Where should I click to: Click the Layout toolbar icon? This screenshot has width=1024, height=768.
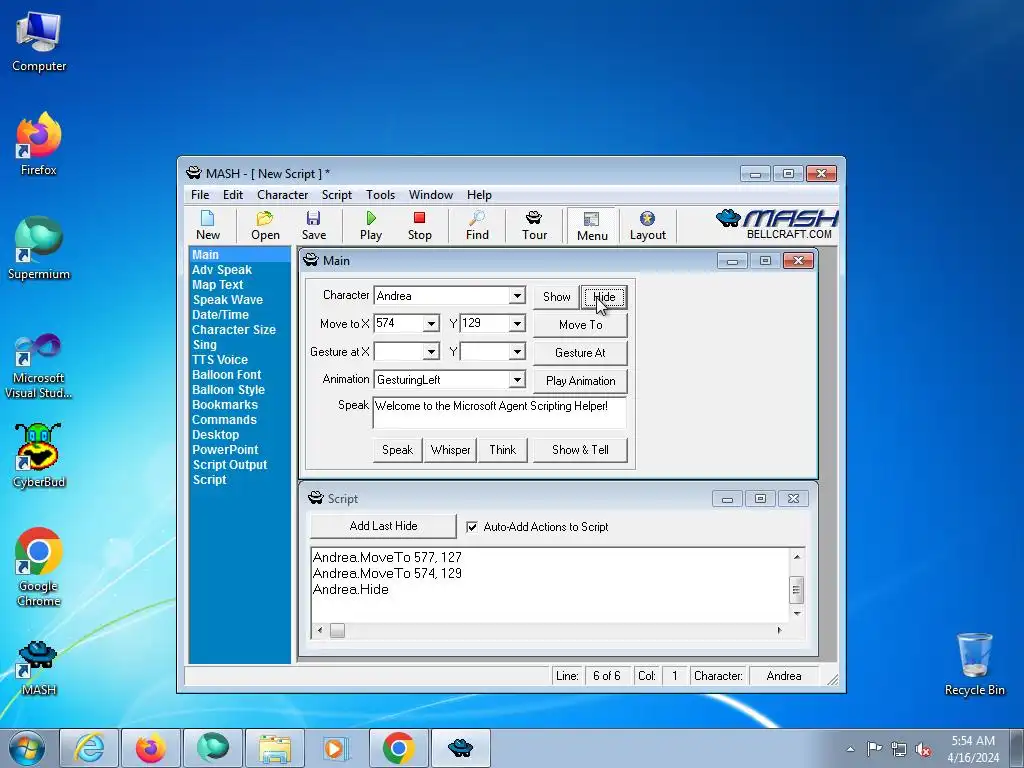(x=647, y=225)
